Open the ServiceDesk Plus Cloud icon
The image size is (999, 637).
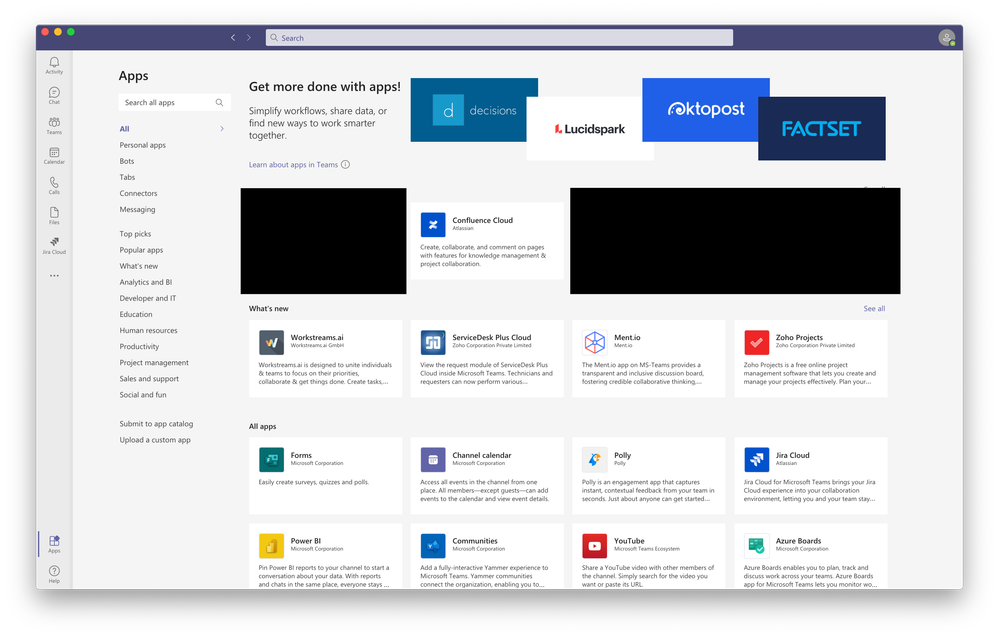coord(433,342)
